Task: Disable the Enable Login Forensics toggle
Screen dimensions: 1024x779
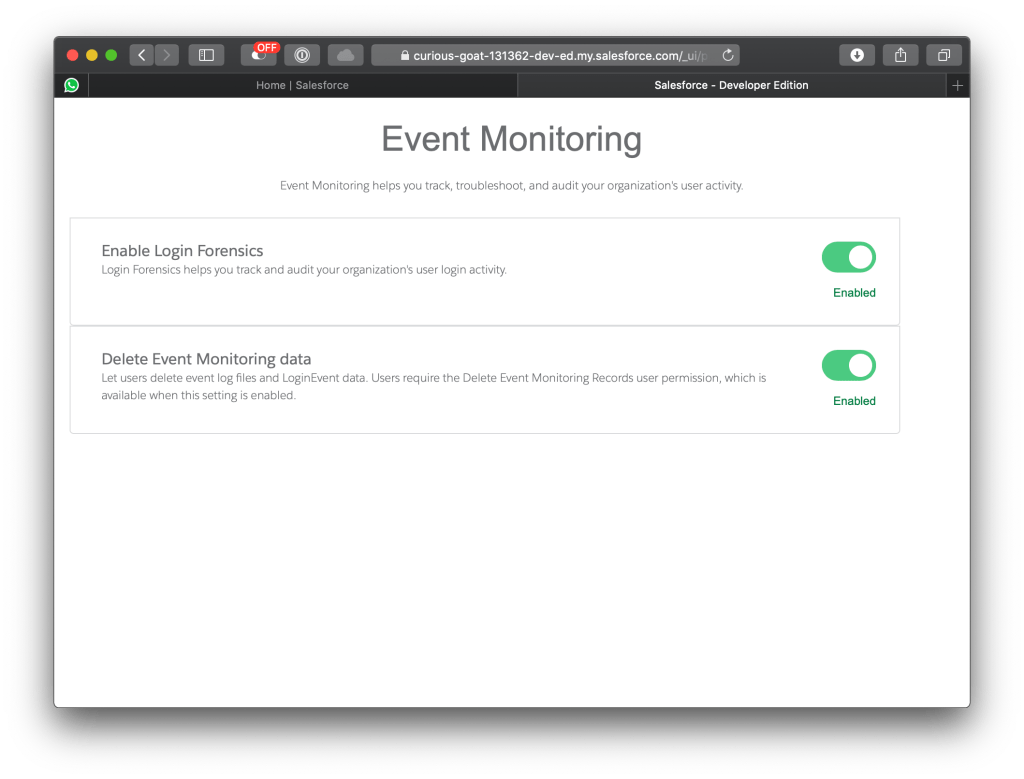Action: tap(848, 257)
